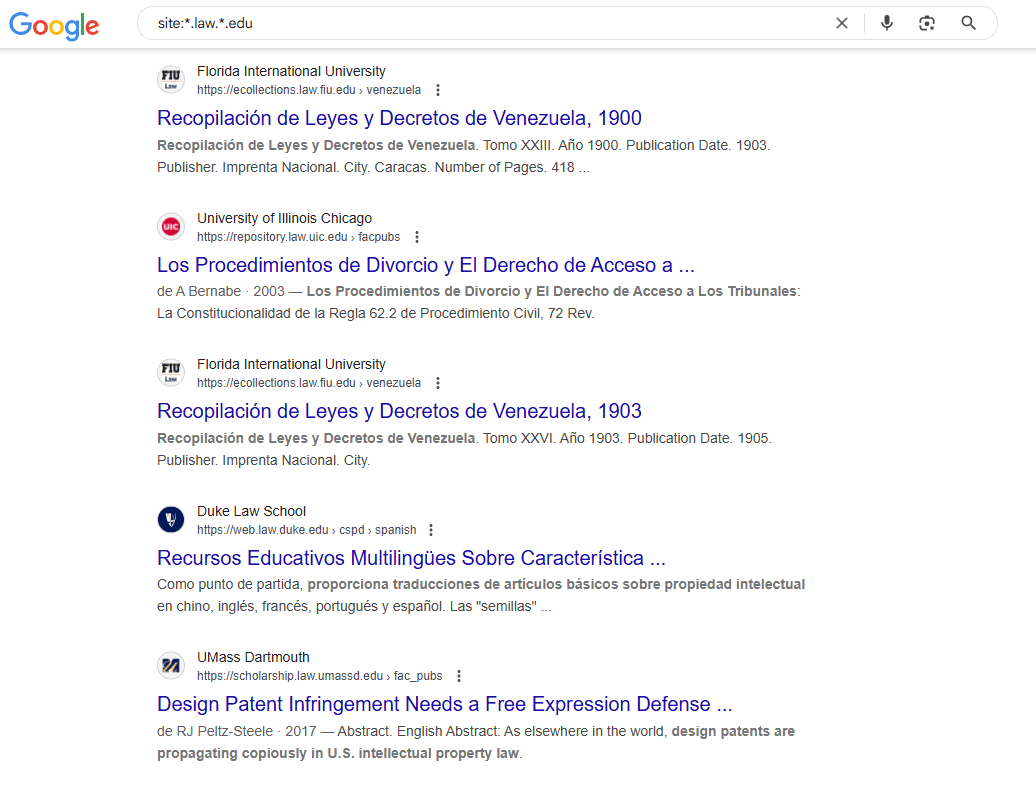Screen dimensions: 1036x786
Task: Click the UMass Dartmouth favicon
Action: click(171, 665)
